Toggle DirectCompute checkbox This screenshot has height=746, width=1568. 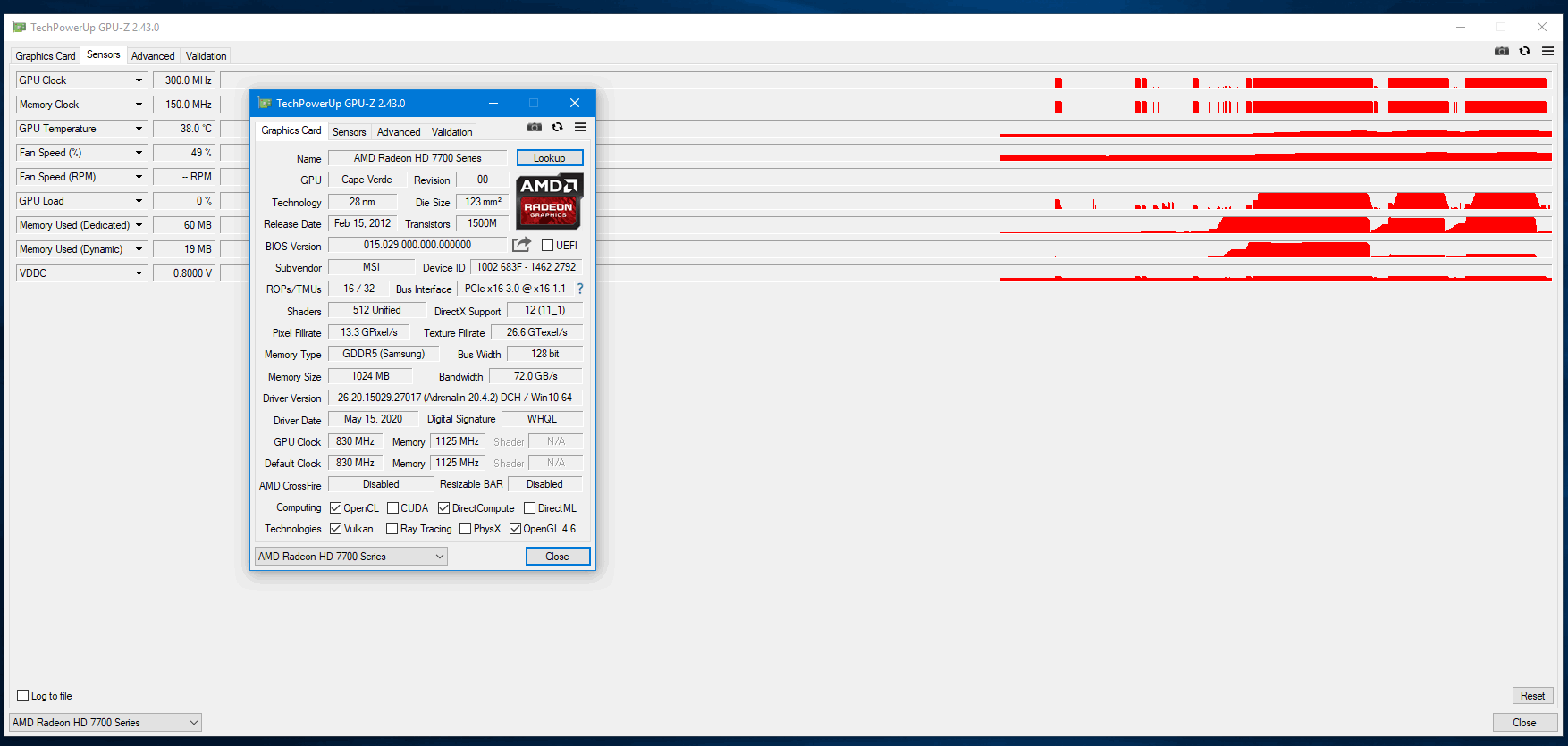[x=443, y=507]
